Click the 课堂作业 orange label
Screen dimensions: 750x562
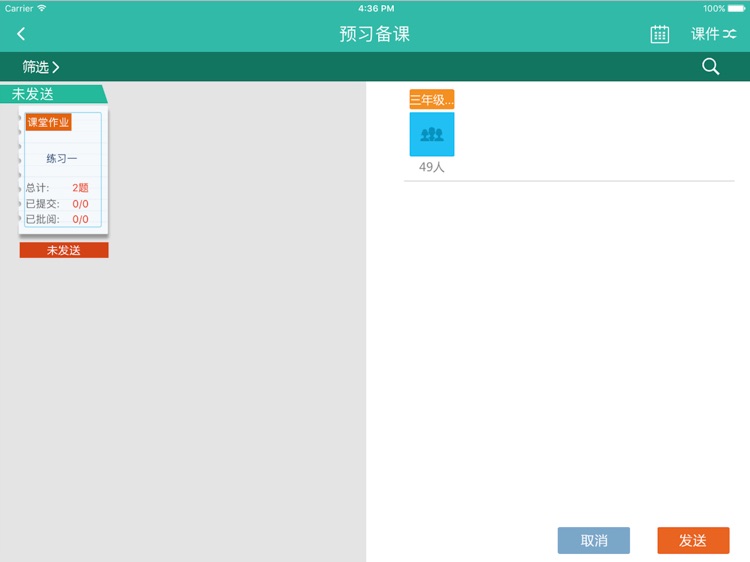coord(48,122)
